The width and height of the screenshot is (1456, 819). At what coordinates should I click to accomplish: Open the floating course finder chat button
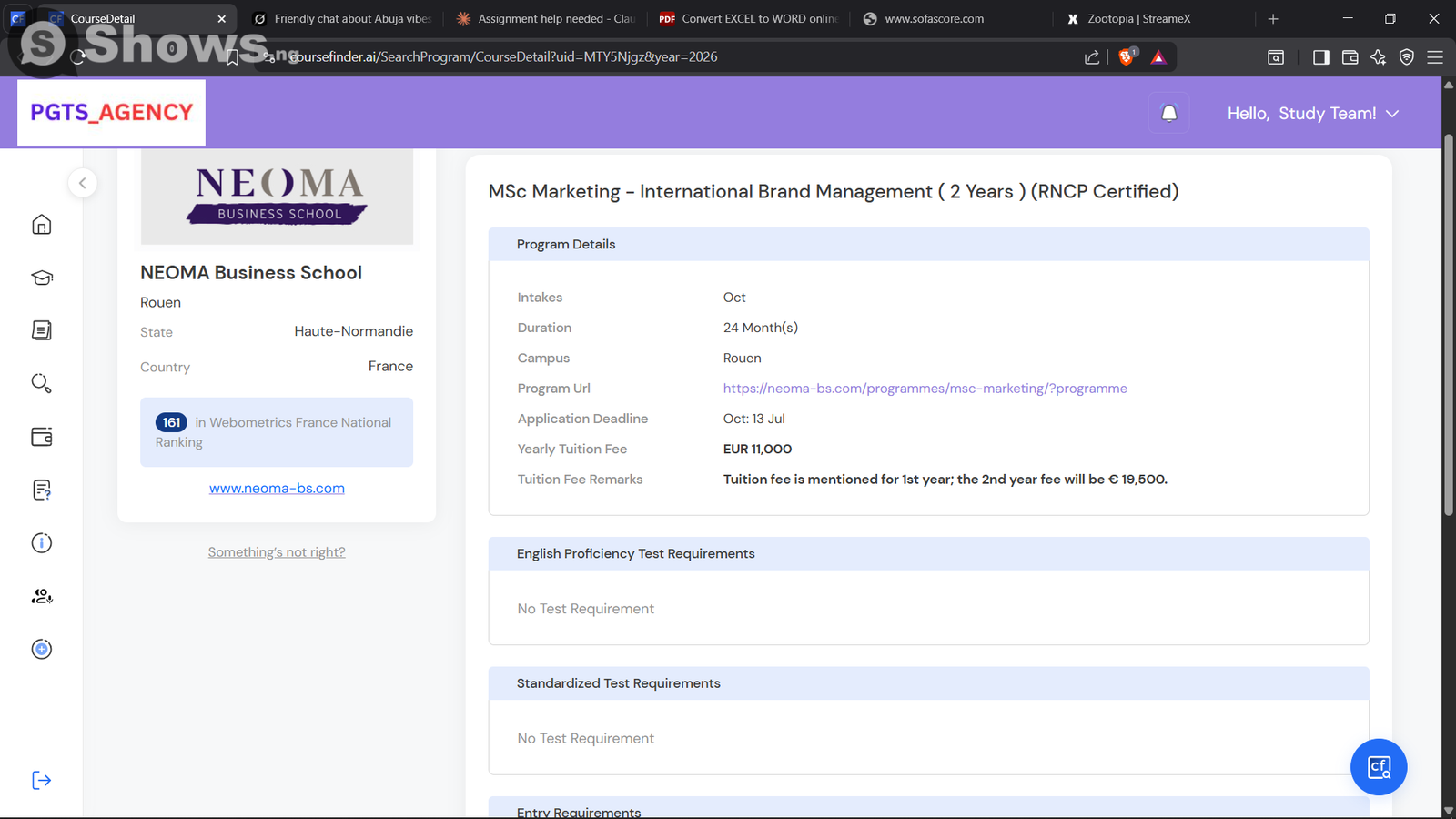click(1379, 767)
